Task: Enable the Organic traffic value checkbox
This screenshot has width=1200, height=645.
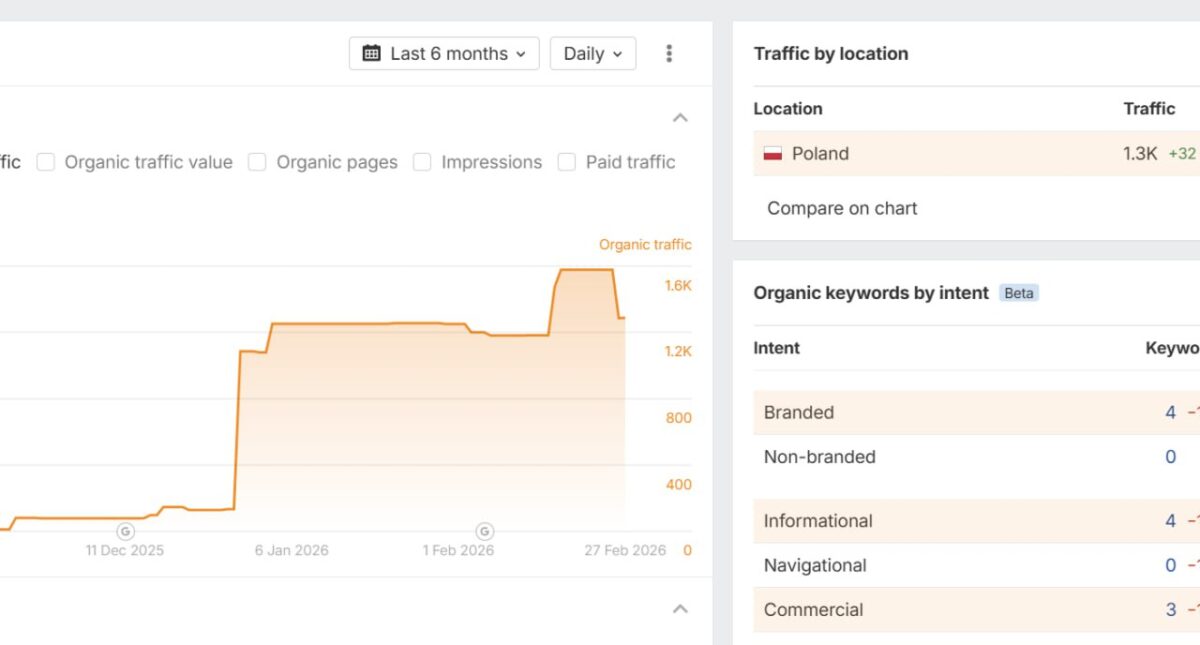Action: click(45, 162)
